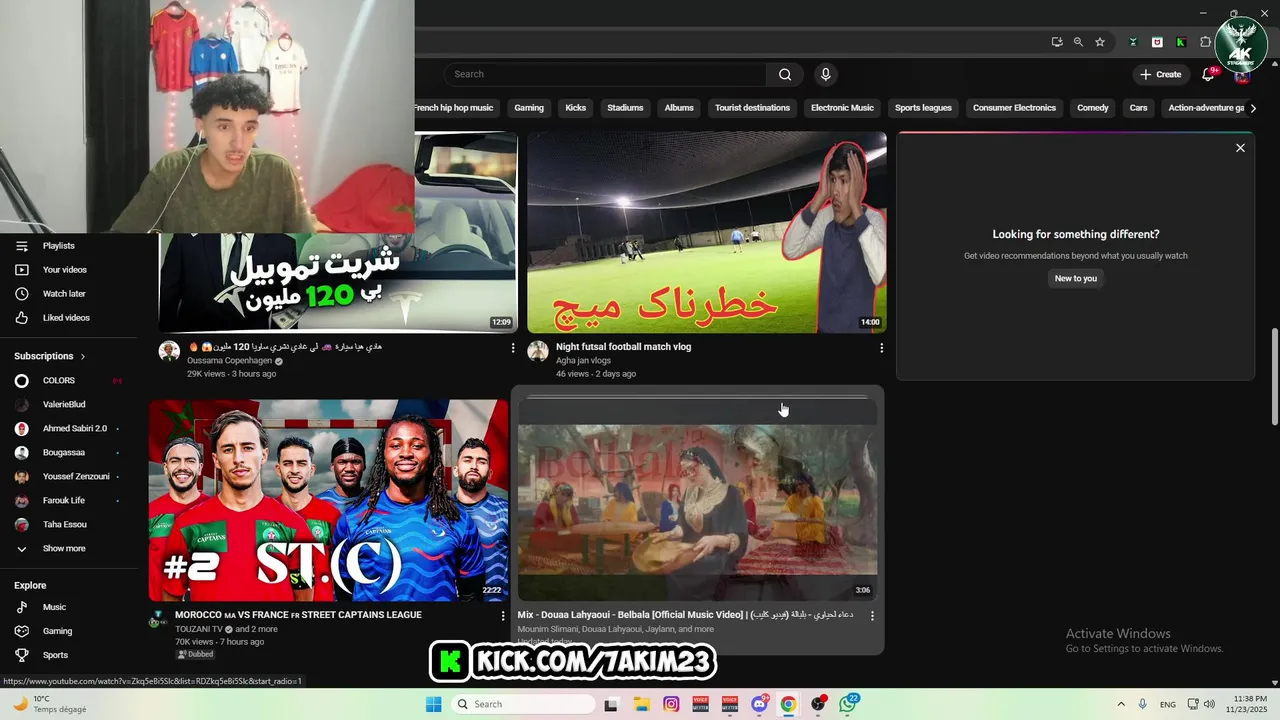Viewport: 1280px width, 720px height.
Task: Click the Create button
Action: pyautogui.click(x=1160, y=74)
